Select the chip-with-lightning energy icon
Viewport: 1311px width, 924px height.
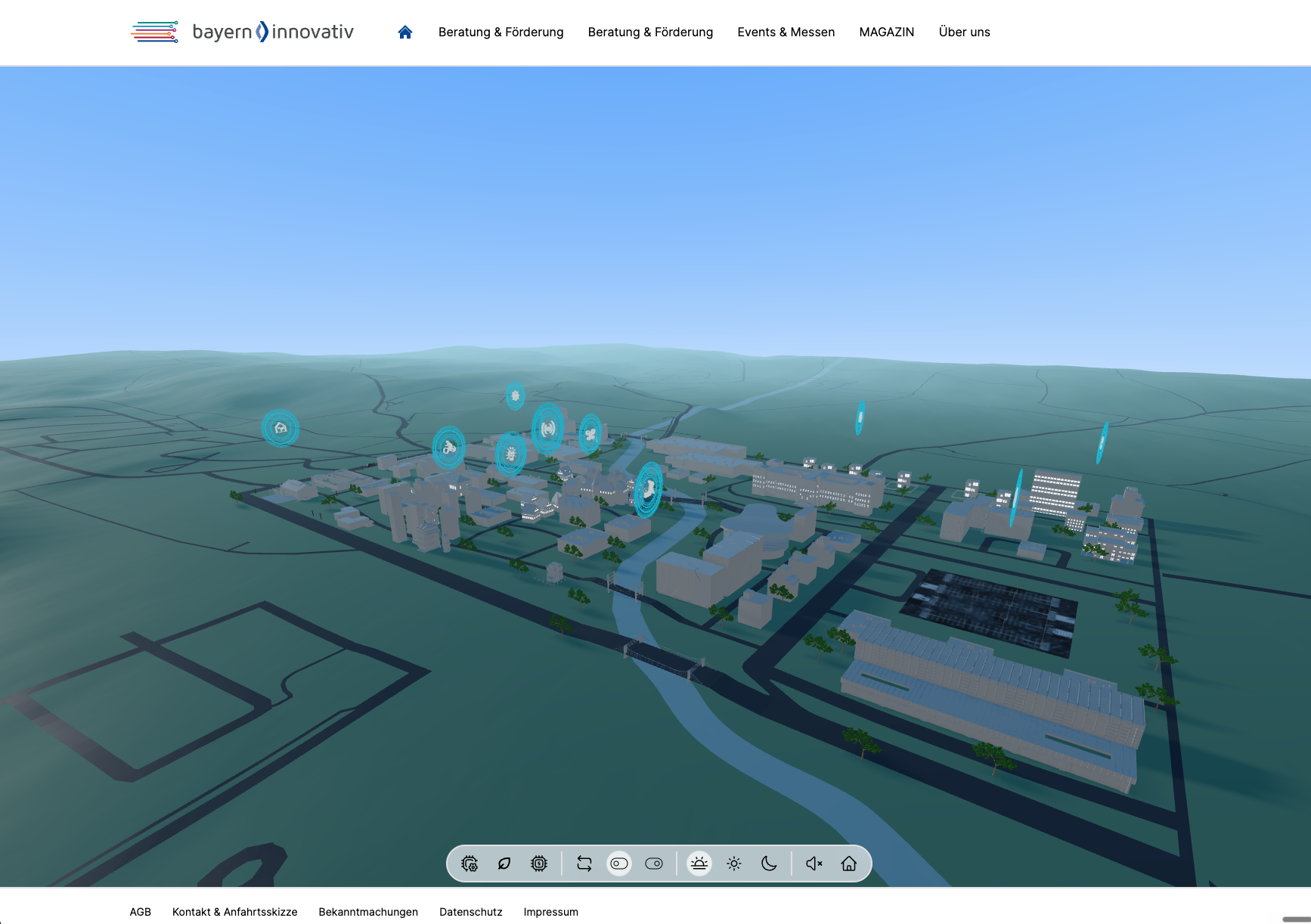(x=539, y=864)
